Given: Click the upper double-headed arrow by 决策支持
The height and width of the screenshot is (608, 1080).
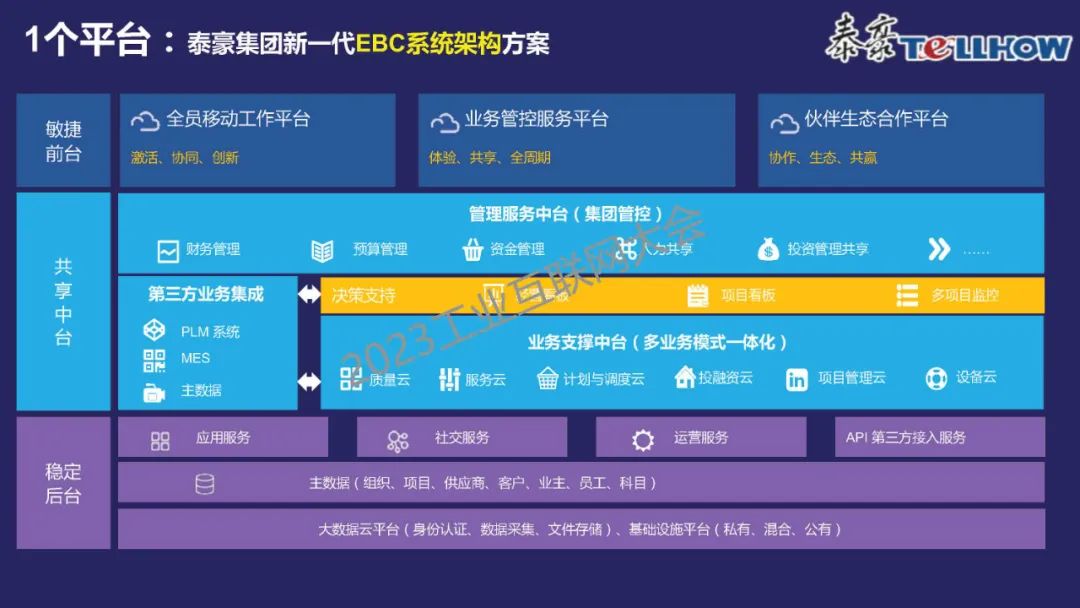Looking at the screenshot, I should [310, 295].
